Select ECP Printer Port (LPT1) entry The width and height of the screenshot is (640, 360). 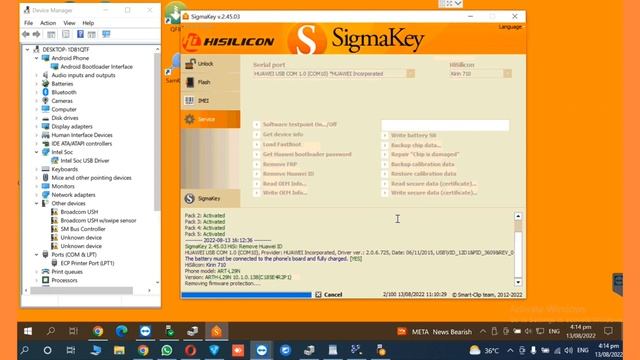(x=87, y=263)
